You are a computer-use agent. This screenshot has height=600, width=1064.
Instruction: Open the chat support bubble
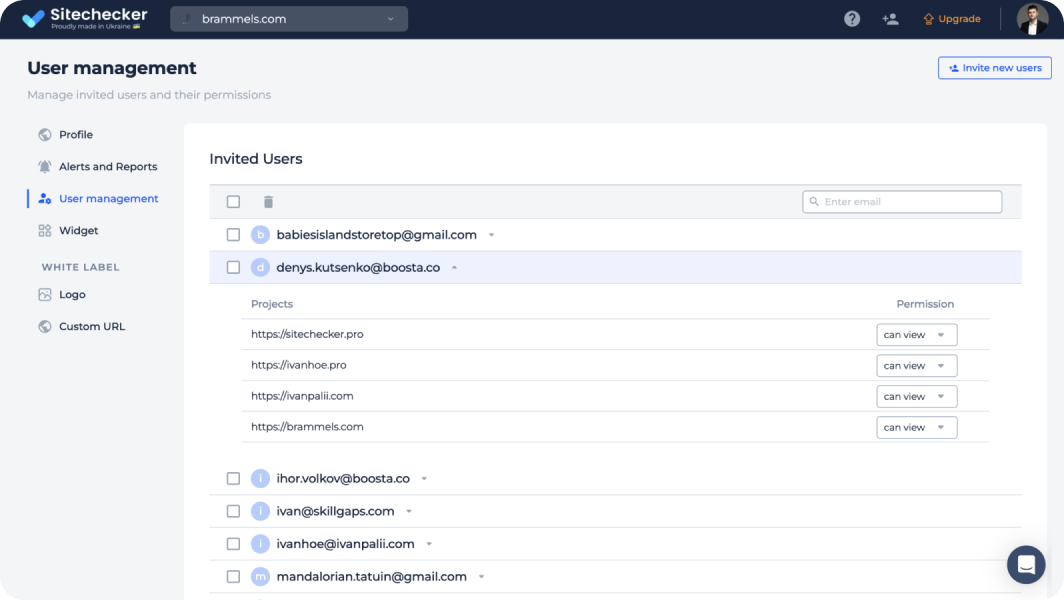(1026, 565)
